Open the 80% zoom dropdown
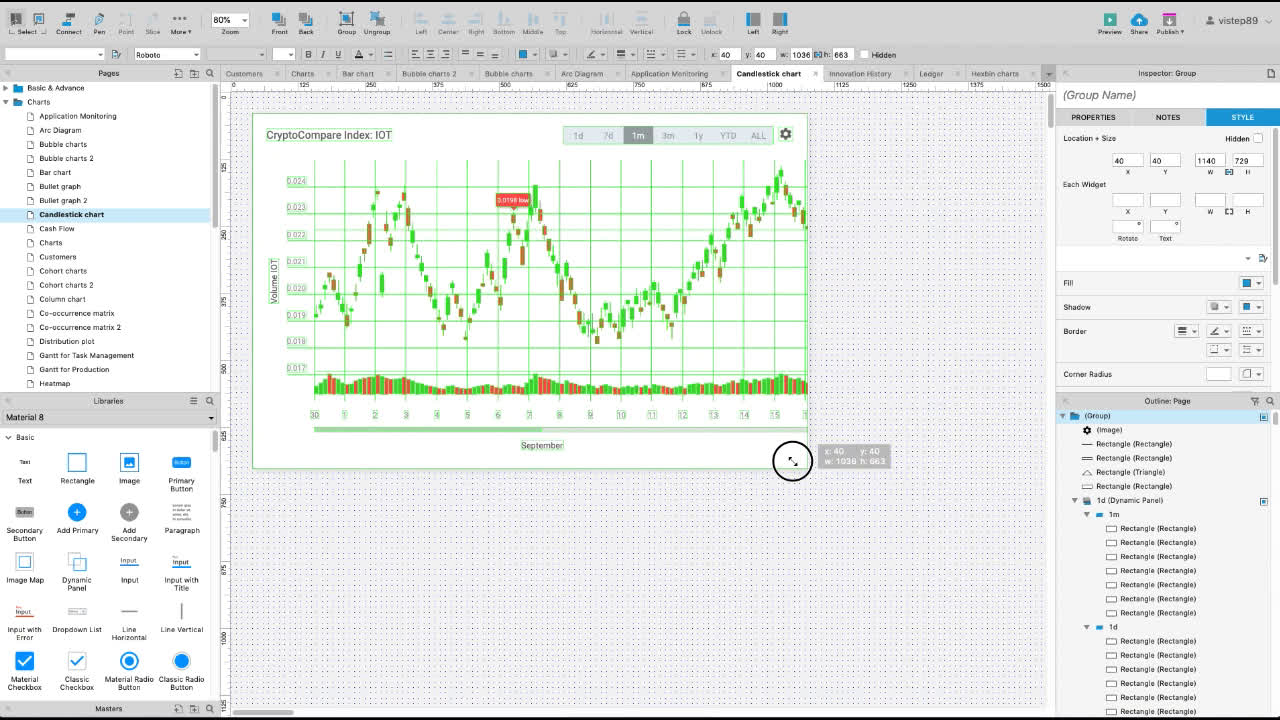The width and height of the screenshot is (1280, 720). tap(230, 20)
